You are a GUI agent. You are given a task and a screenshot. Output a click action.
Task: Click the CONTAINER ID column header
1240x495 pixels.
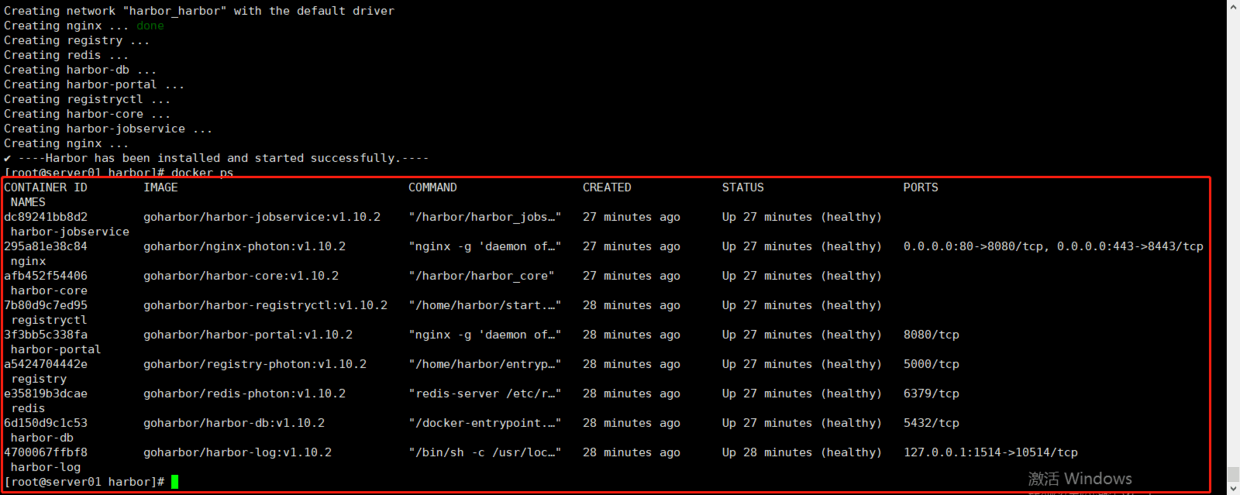click(x=46, y=188)
